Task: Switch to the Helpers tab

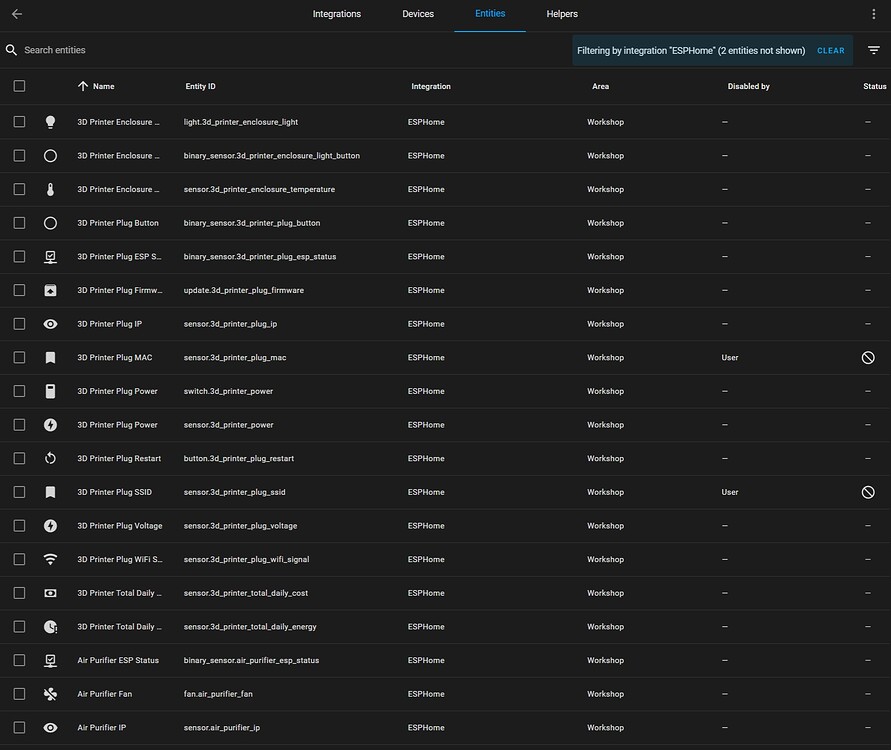Action: click(x=562, y=14)
